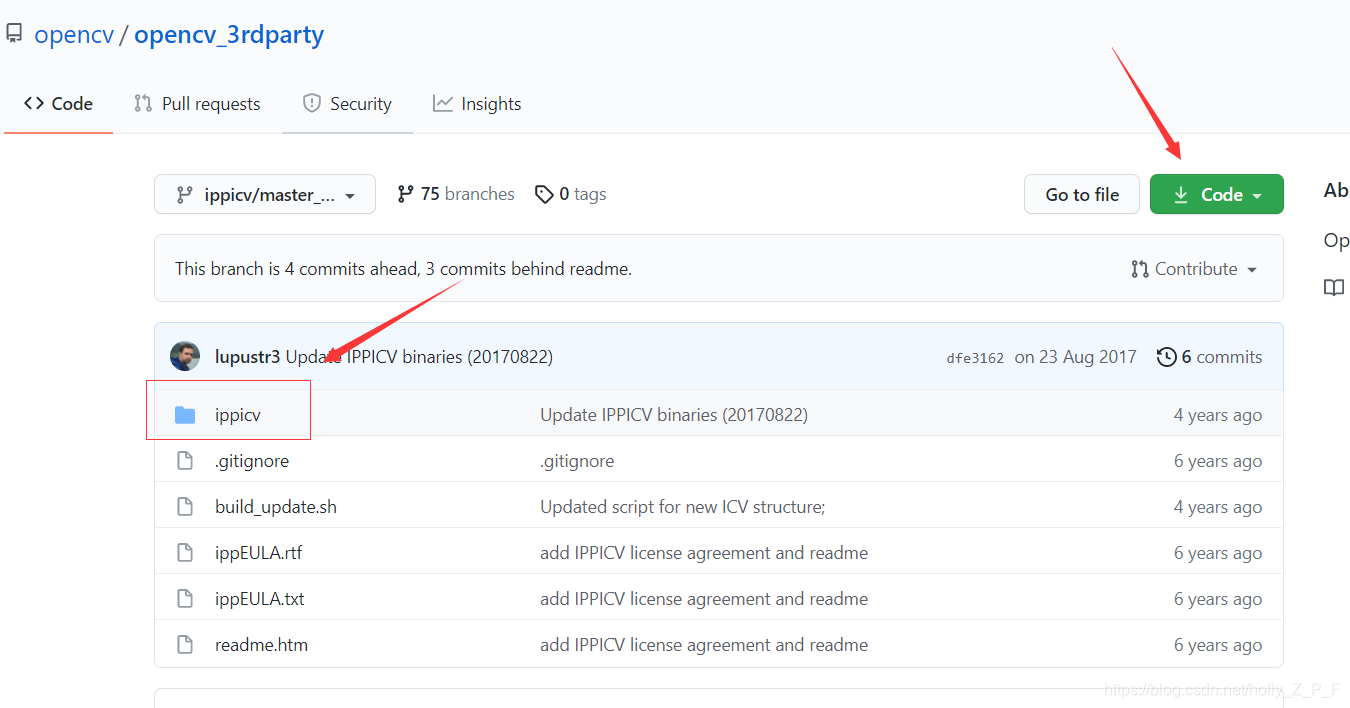Open ippEULA.rtf row commit message

point(704,553)
